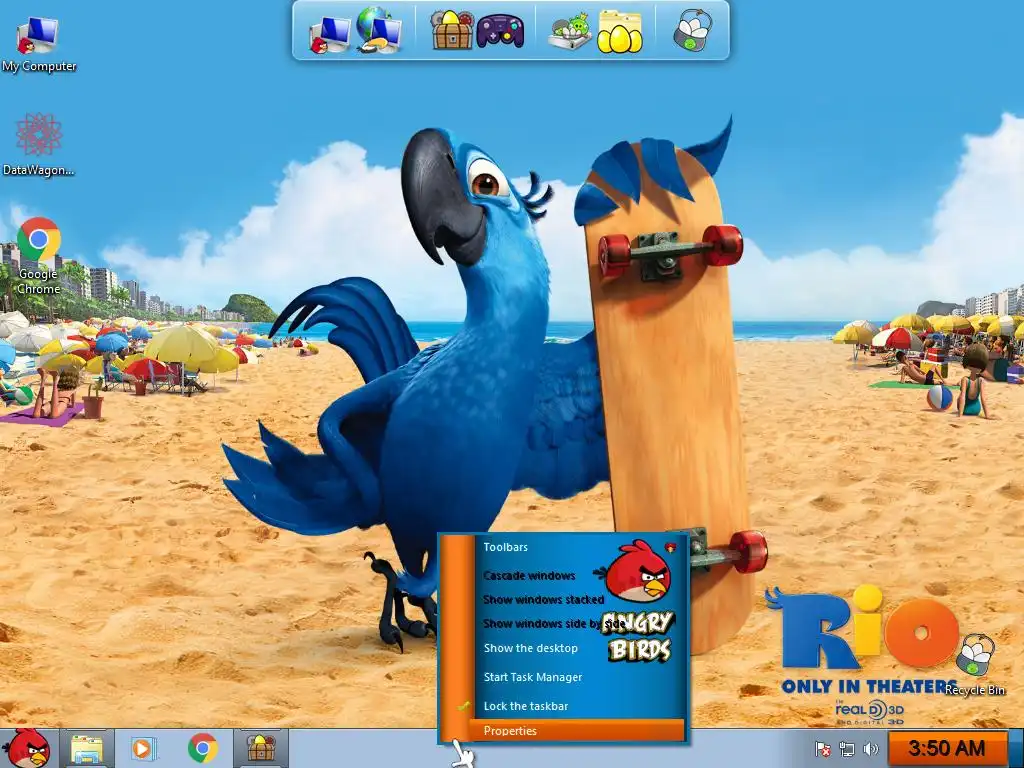The height and width of the screenshot is (768, 1024).
Task: Open the network tray icon
Action: 847,749
